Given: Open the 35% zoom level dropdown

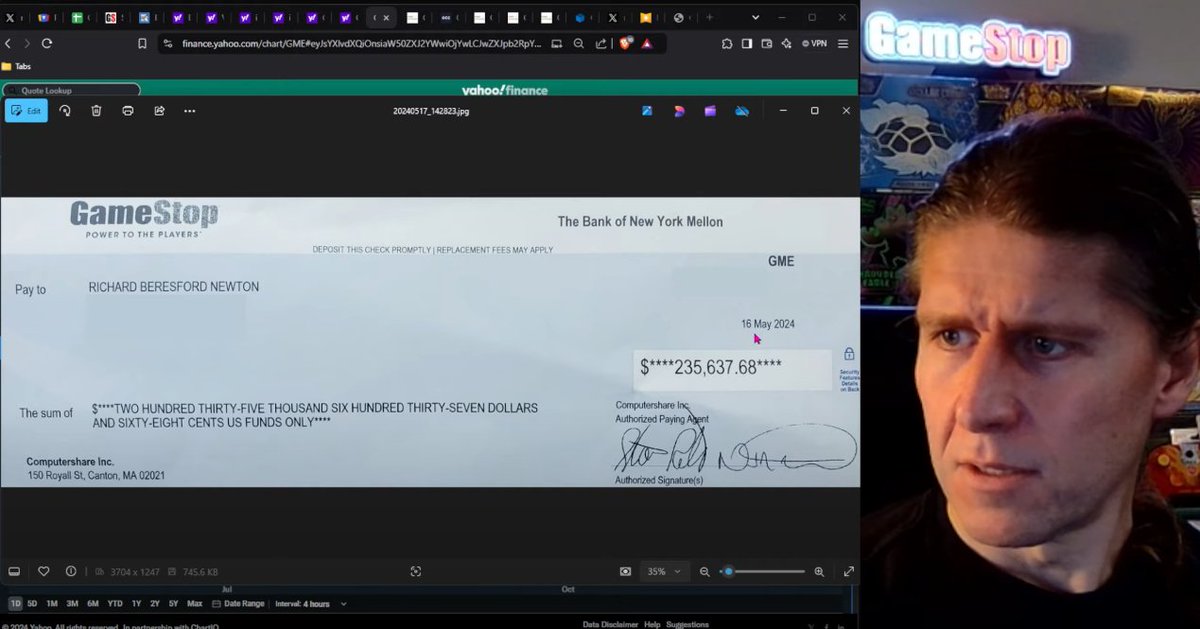Looking at the screenshot, I should (664, 571).
